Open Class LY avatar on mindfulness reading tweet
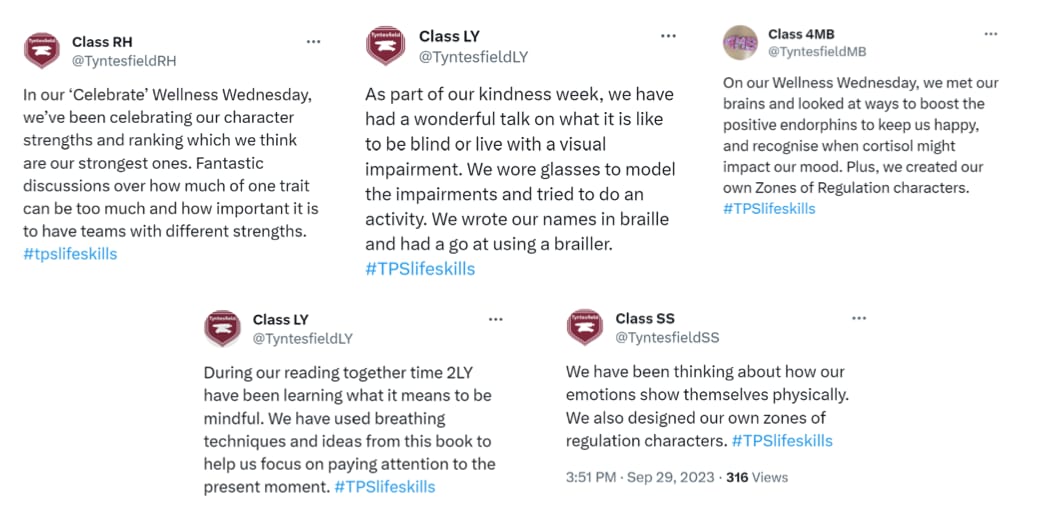Screen dimensions: 1045x528 click(222, 328)
